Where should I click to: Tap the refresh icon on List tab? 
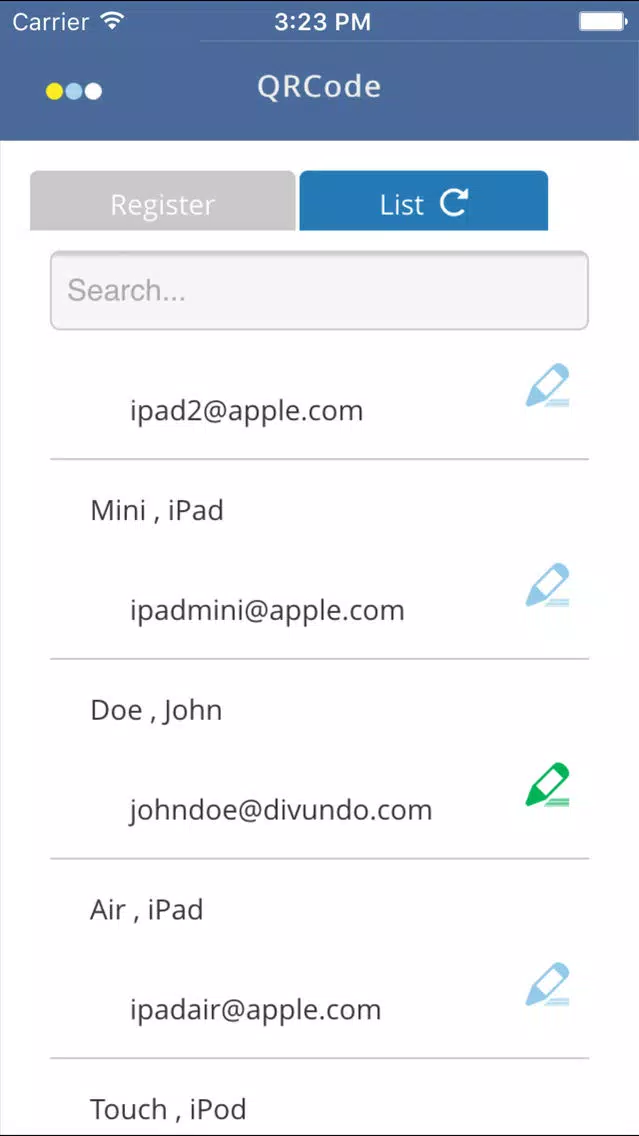[454, 203]
